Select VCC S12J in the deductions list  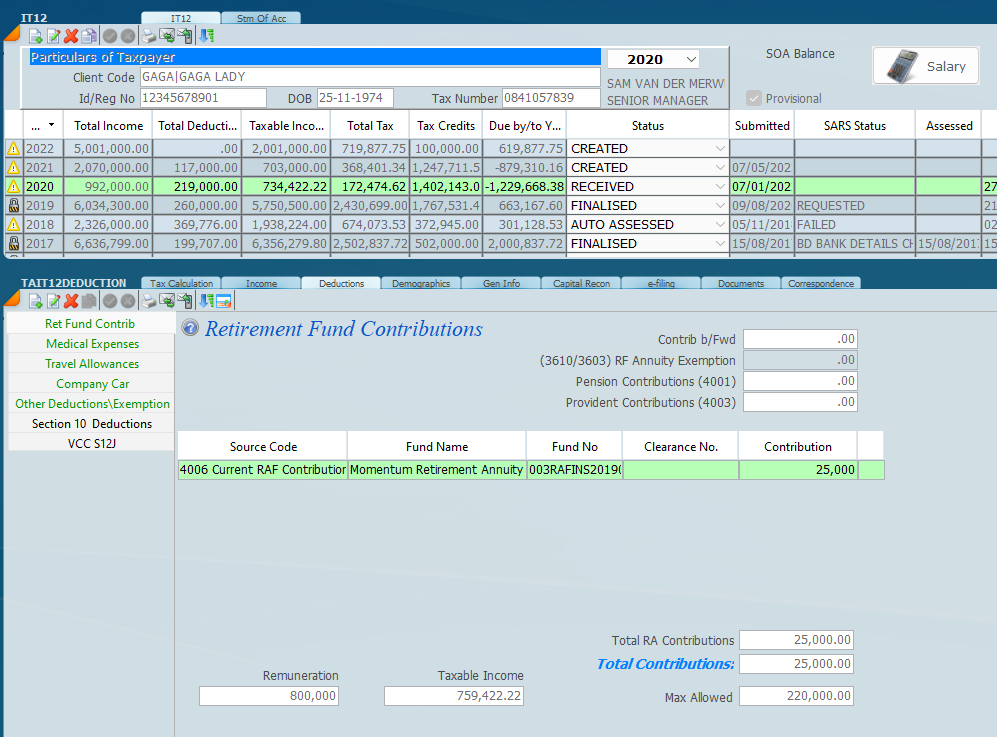coord(92,443)
